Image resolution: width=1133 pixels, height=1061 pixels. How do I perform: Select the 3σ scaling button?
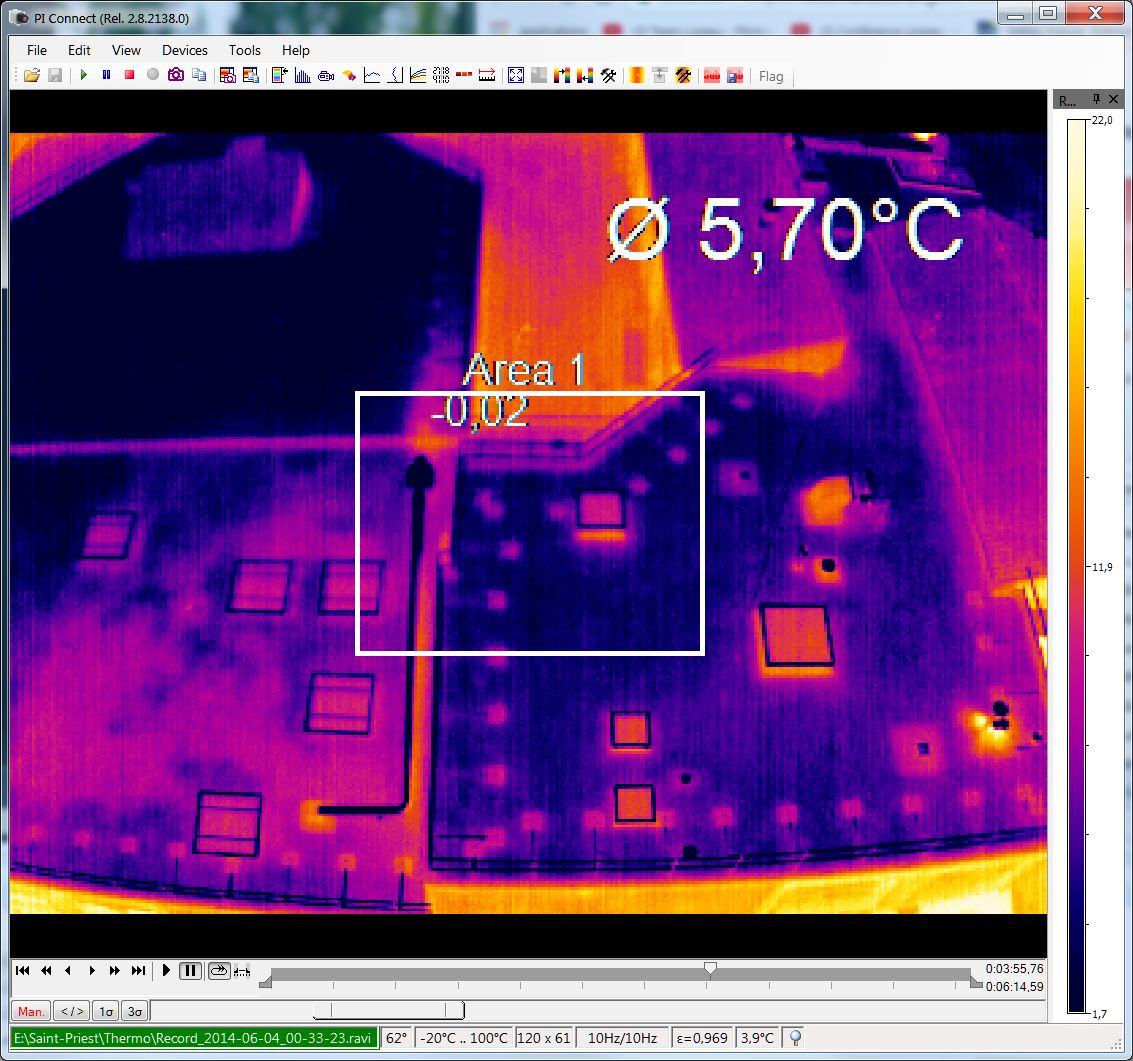point(134,1011)
